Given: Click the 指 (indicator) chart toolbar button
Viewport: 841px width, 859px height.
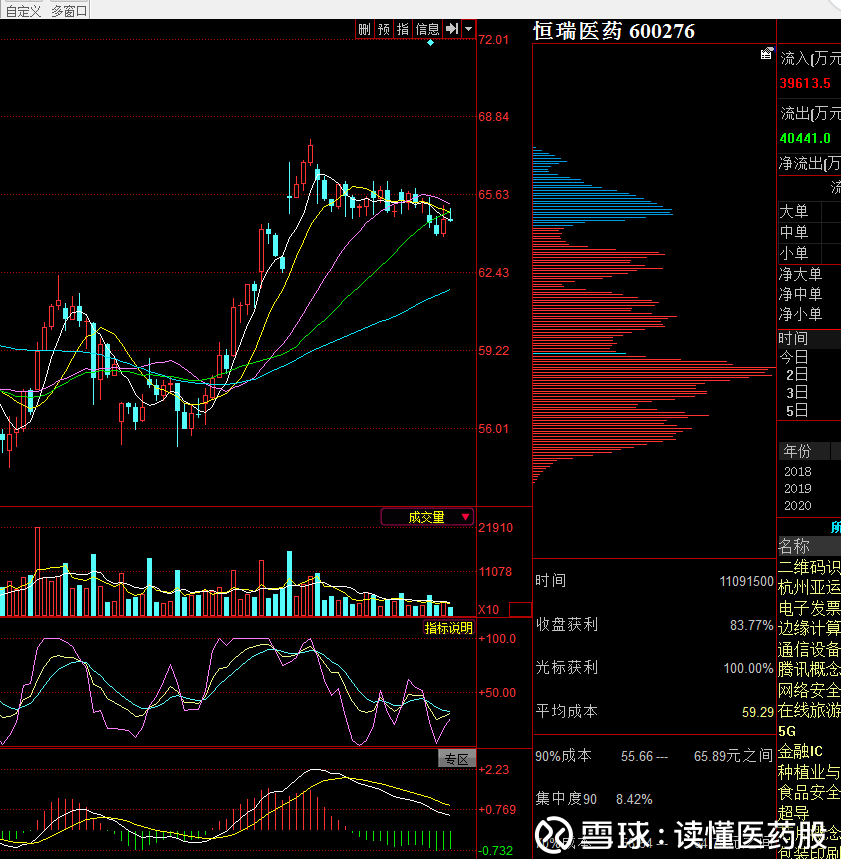Looking at the screenshot, I should 403,29.
